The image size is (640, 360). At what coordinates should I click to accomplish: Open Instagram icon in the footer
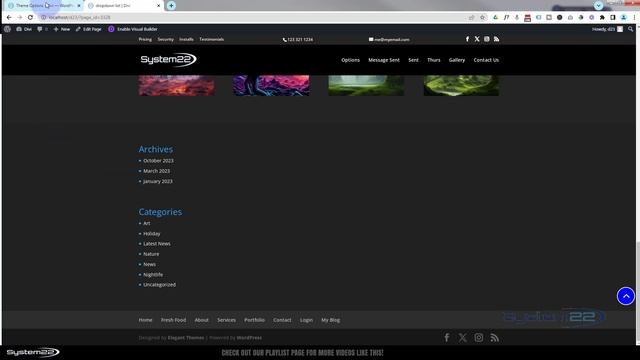479,338
